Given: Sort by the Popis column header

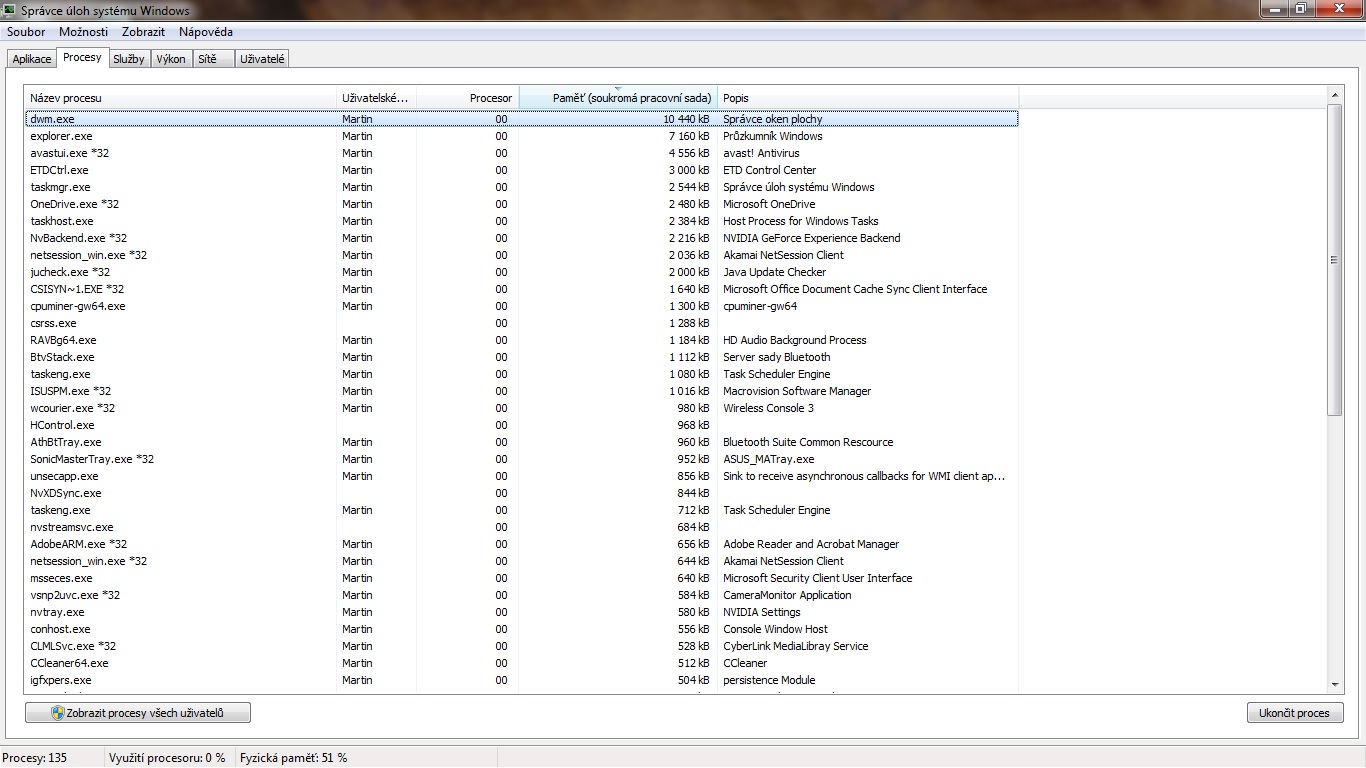Looking at the screenshot, I should tap(868, 98).
